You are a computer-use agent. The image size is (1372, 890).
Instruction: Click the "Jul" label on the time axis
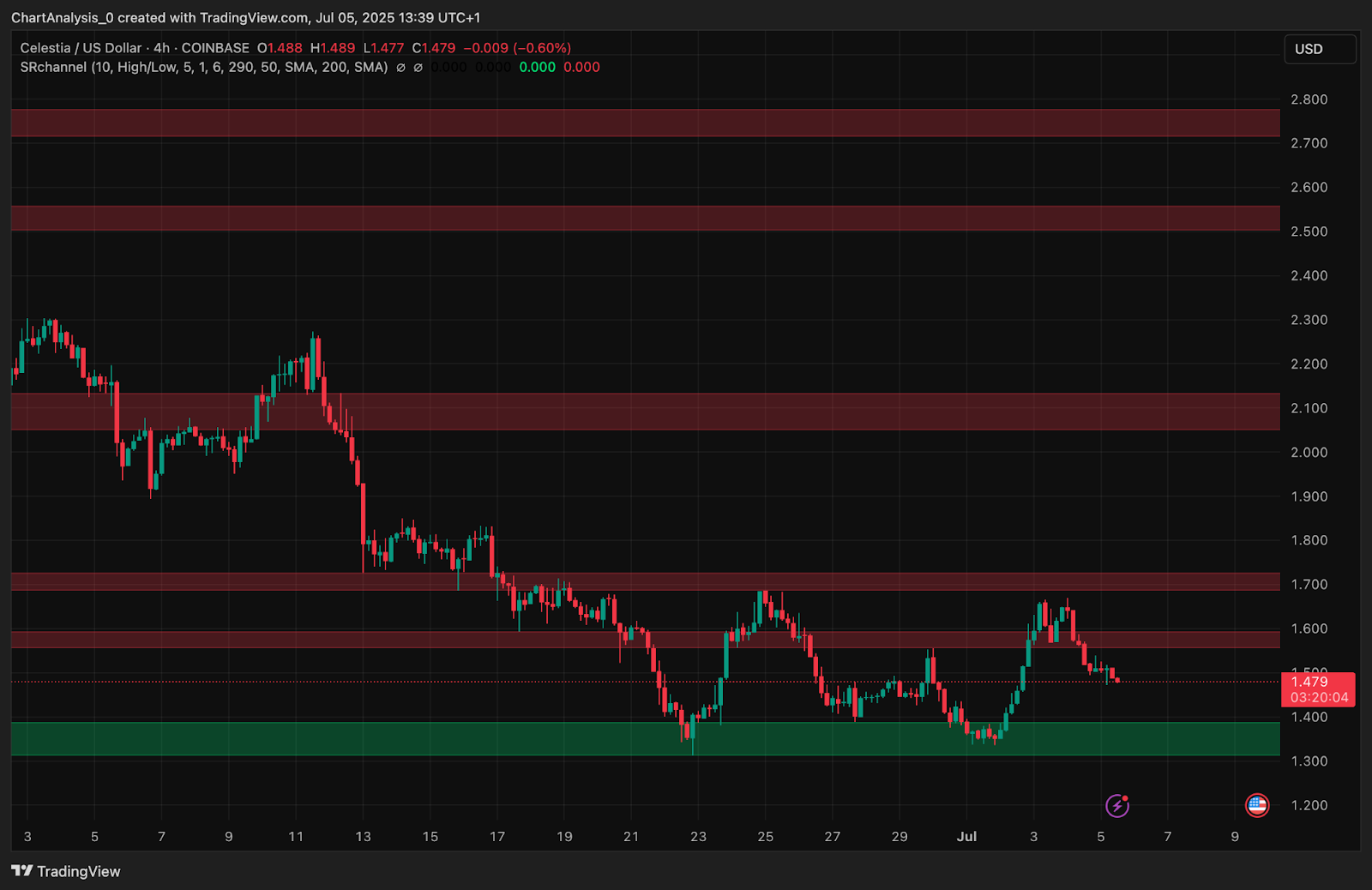(966, 836)
